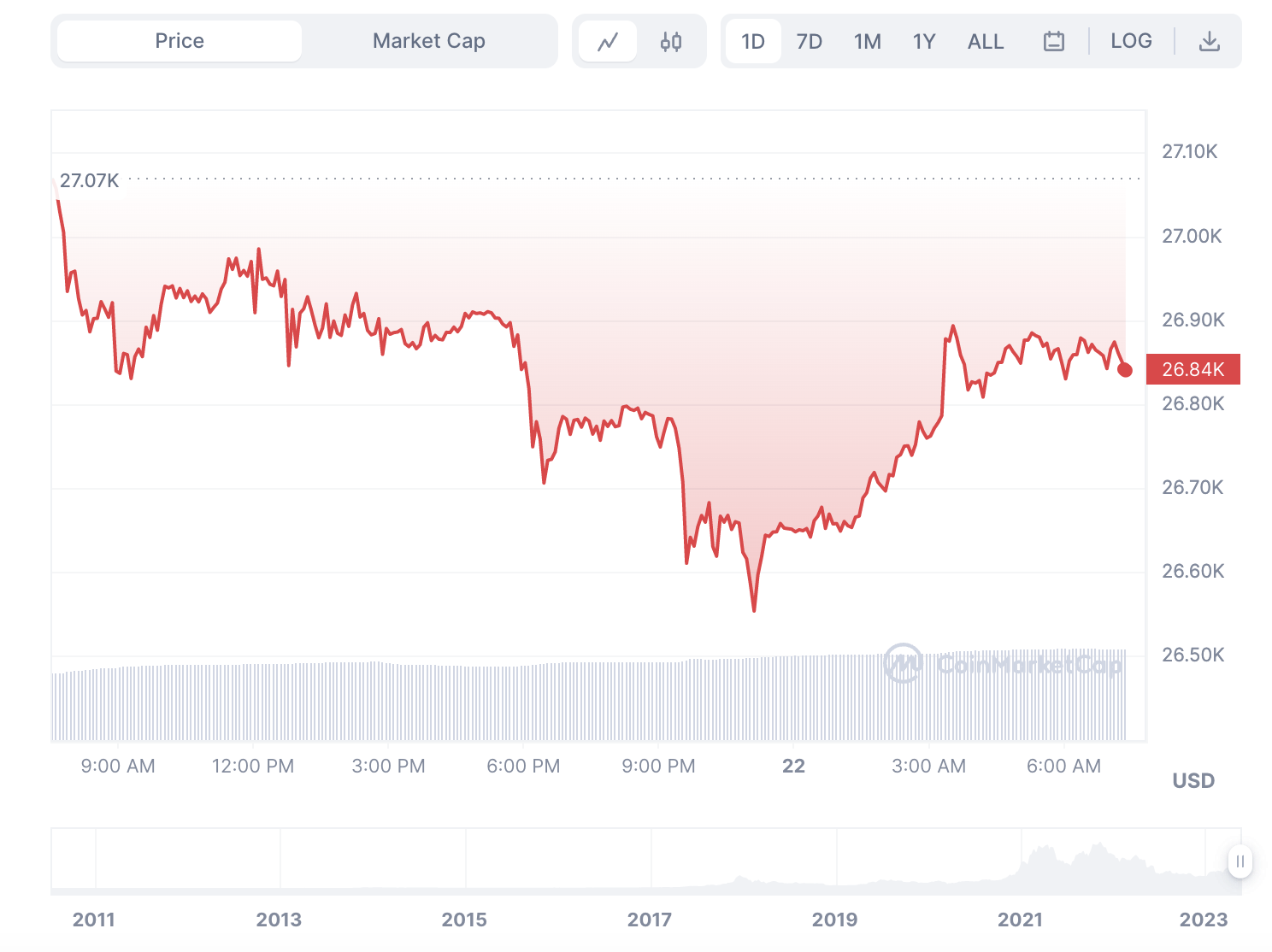This screenshot has height=952, width=1272.
Task: Switch to candlestick chart icon
Action: pyautogui.click(x=671, y=41)
